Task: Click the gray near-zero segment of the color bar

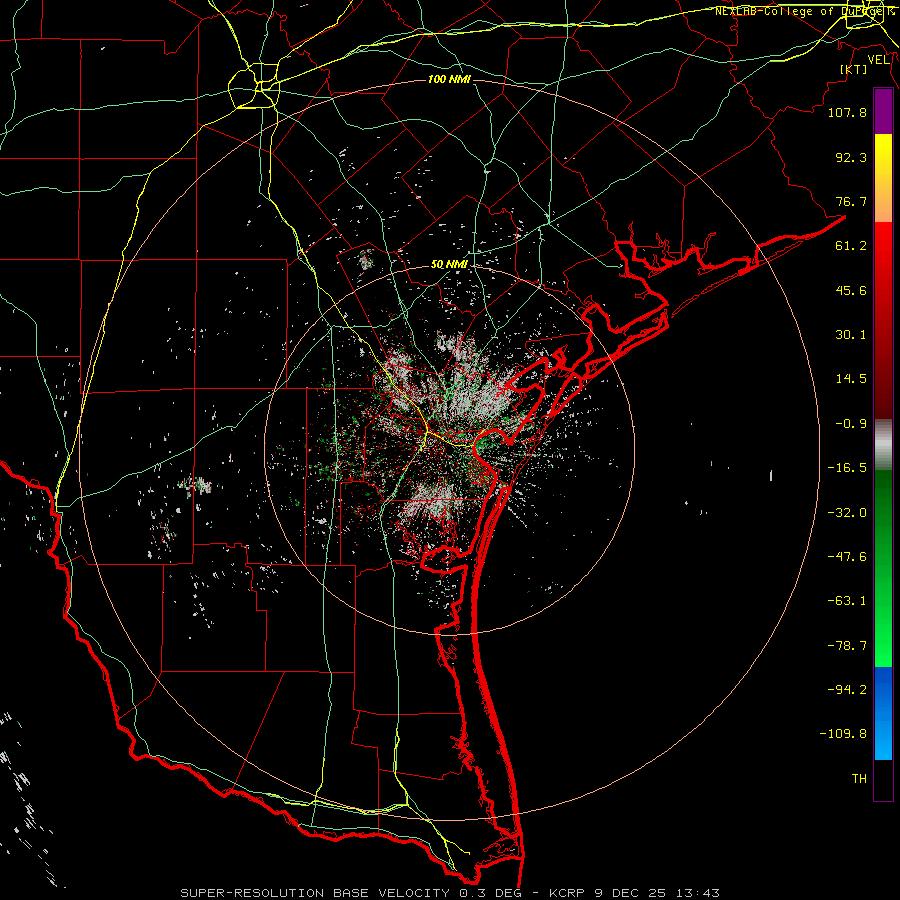Action: (x=883, y=445)
